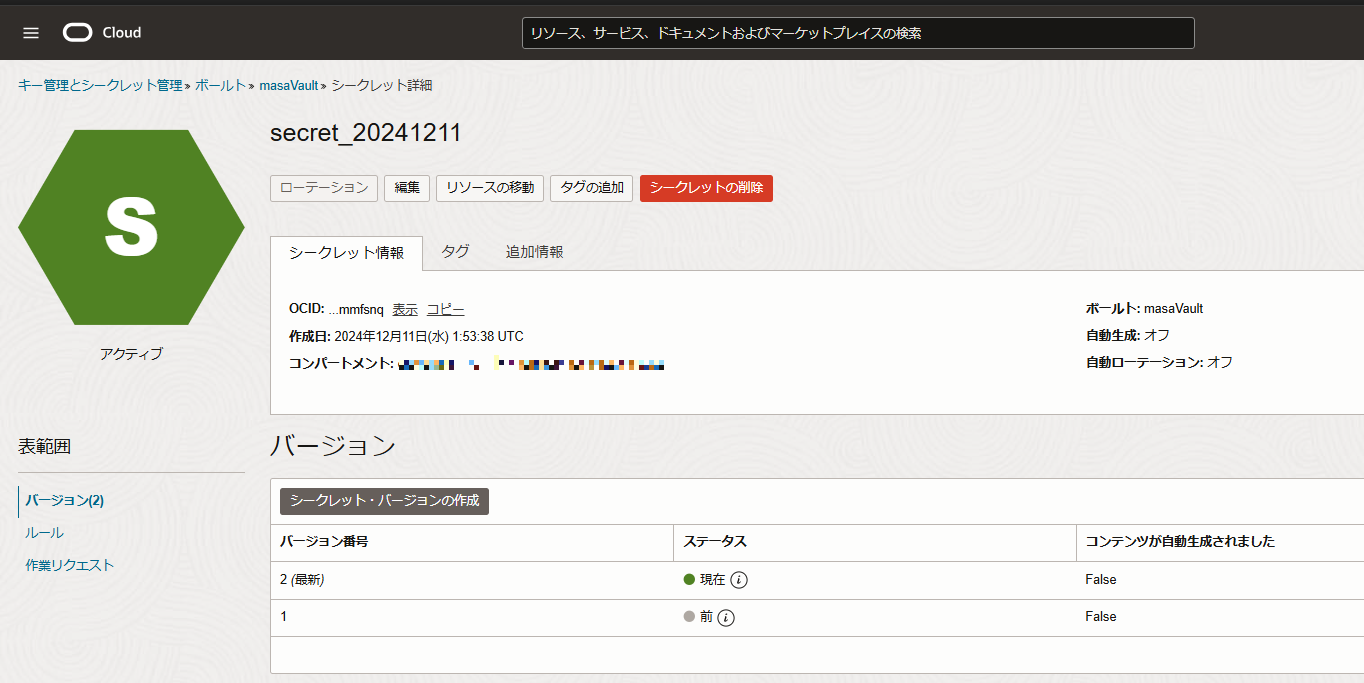
Task: Click the green hexagon secret icon
Action: (x=131, y=227)
